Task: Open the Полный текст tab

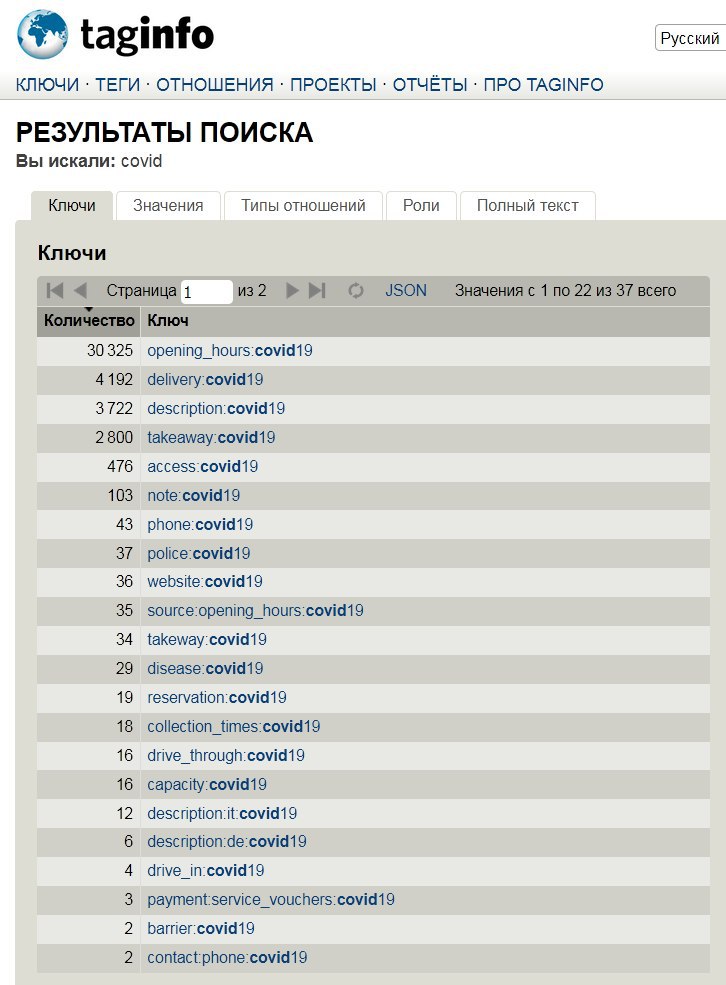Action: 528,205
